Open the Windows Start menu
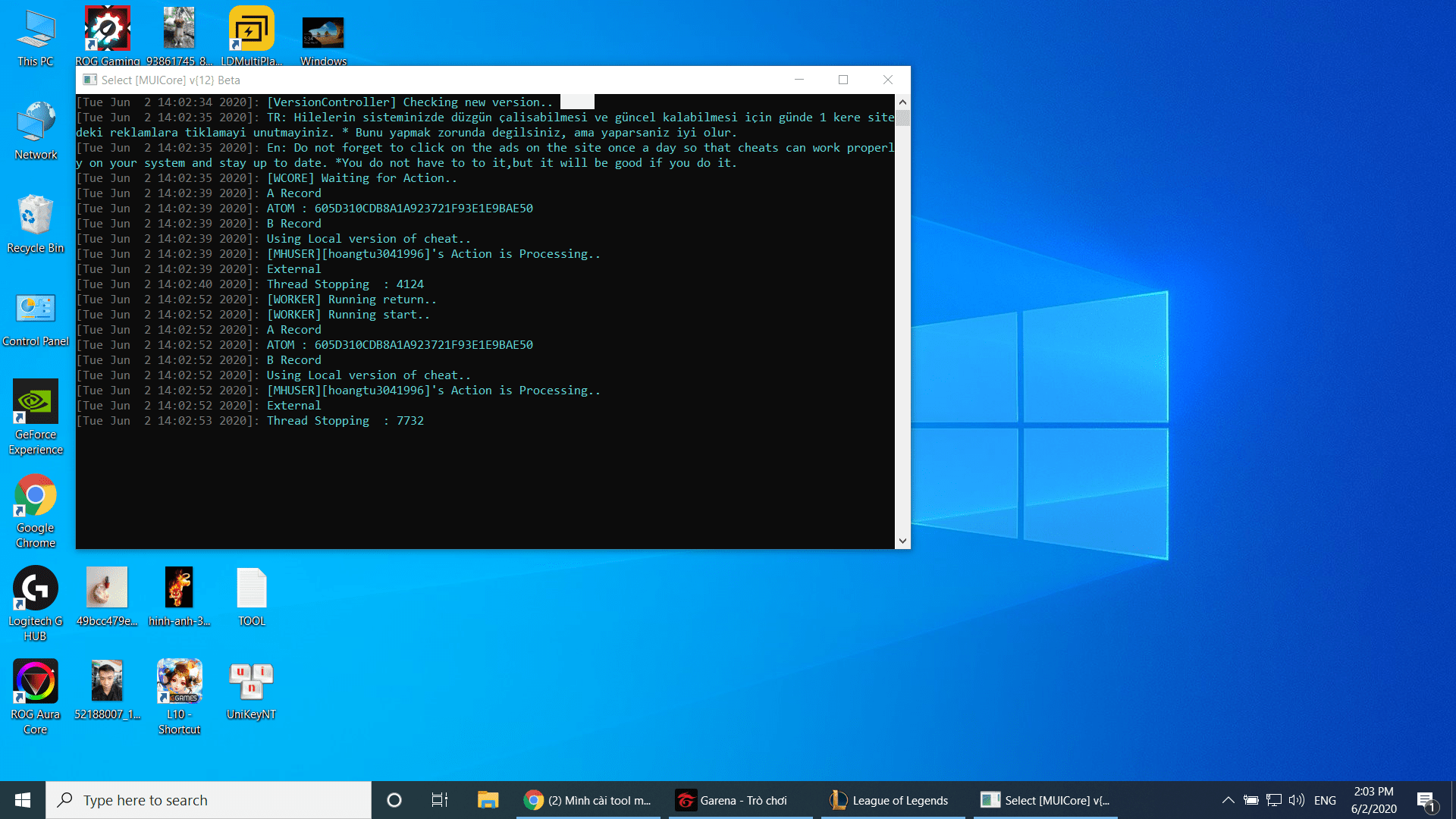1456x819 pixels. point(23,800)
